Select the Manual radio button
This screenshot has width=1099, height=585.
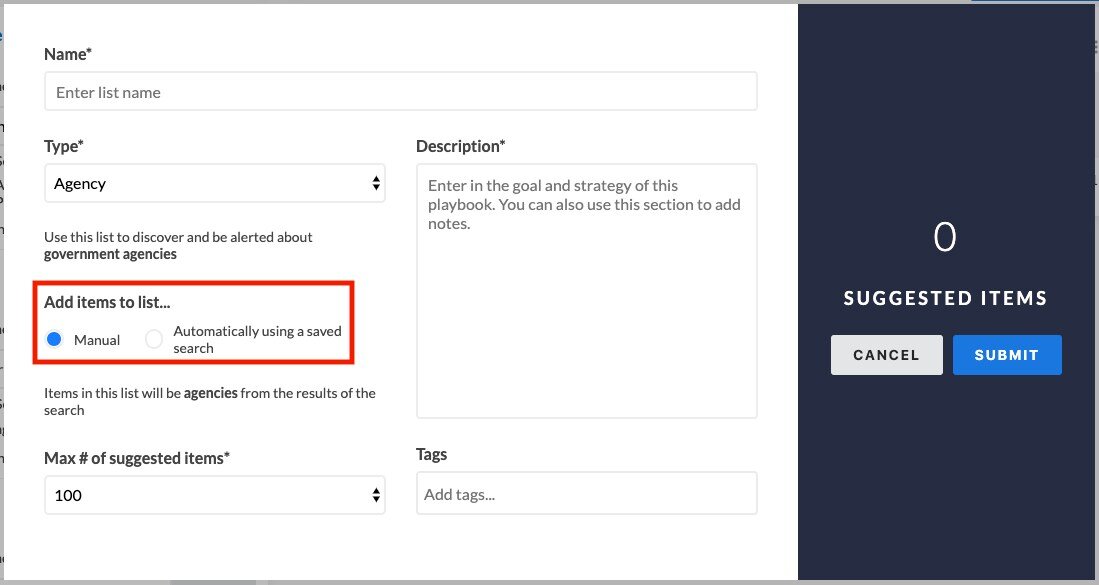point(54,338)
